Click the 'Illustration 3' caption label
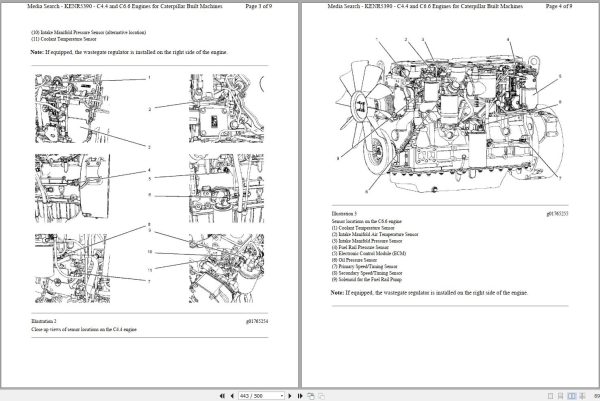Viewport: 600px width, 401px height. pyautogui.click(x=344, y=214)
